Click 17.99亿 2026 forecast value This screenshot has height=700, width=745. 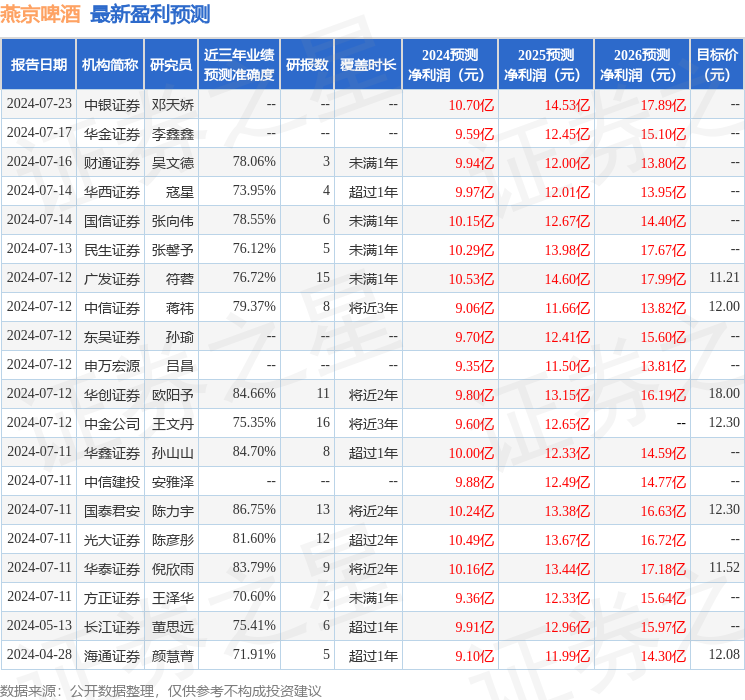pyautogui.click(x=663, y=278)
